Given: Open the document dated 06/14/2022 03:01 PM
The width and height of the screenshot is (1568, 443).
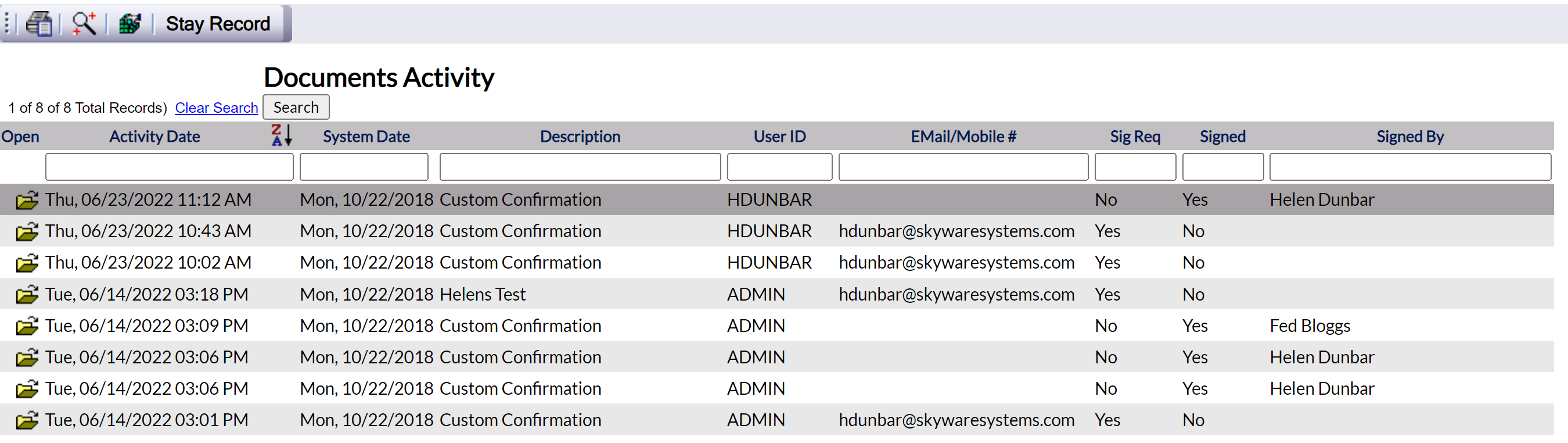Looking at the screenshot, I should [x=27, y=420].
